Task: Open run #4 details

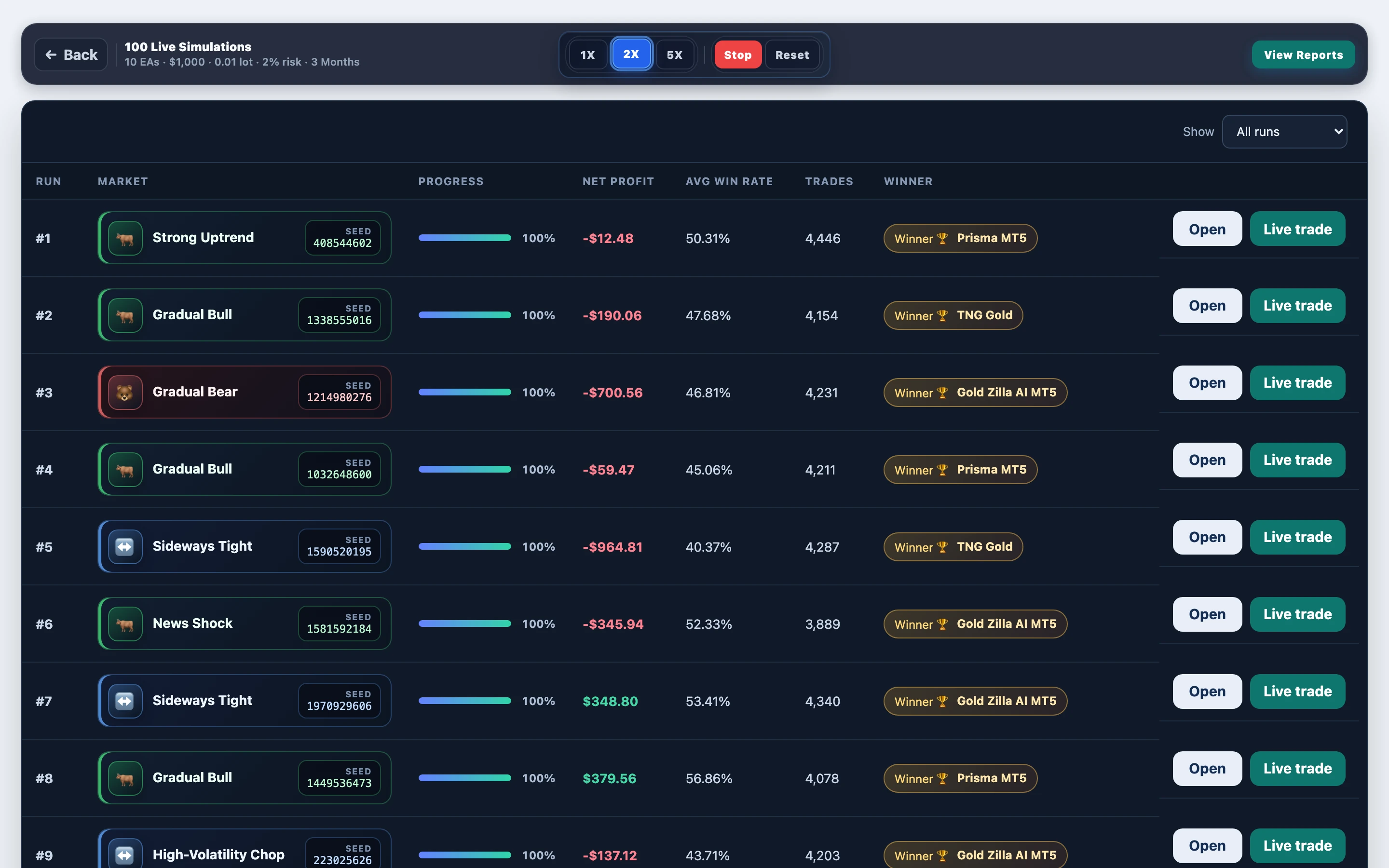Action: click(1207, 460)
